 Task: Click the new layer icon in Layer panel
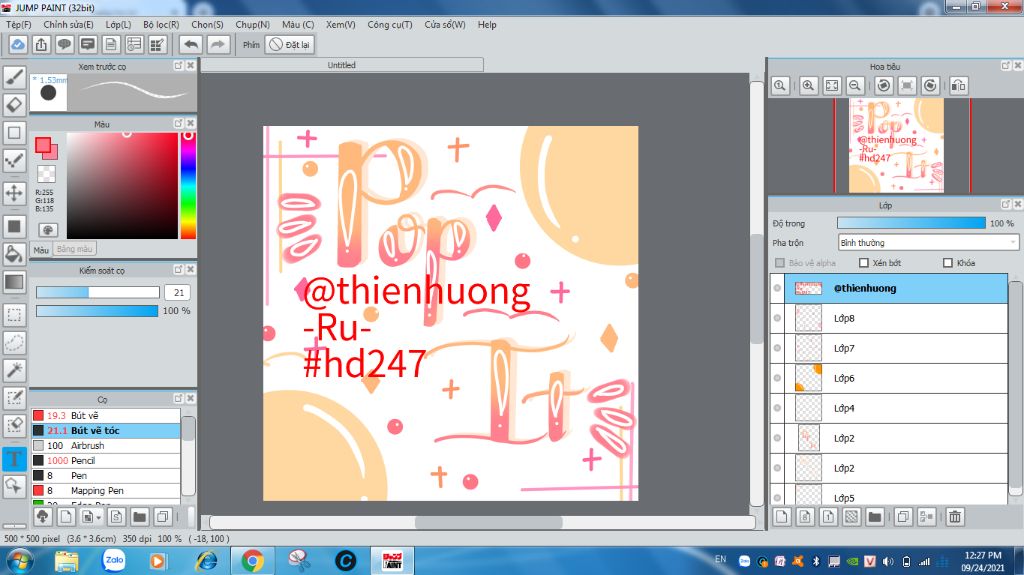click(782, 517)
